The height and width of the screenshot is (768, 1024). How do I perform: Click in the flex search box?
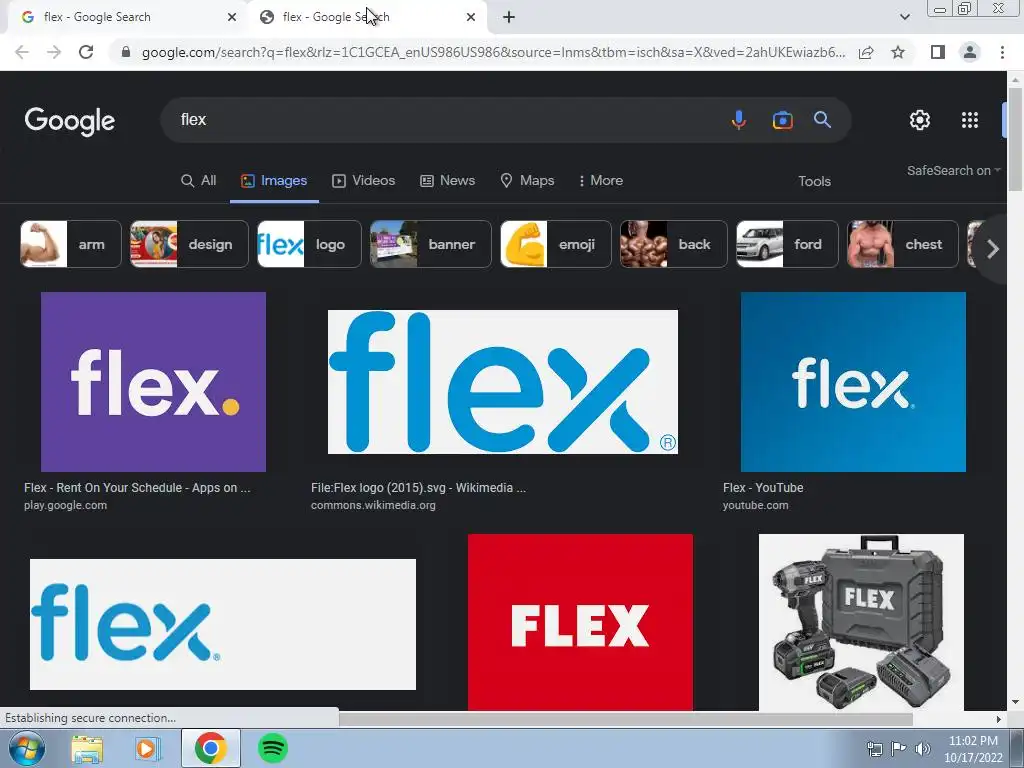click(x=444, y=120)
